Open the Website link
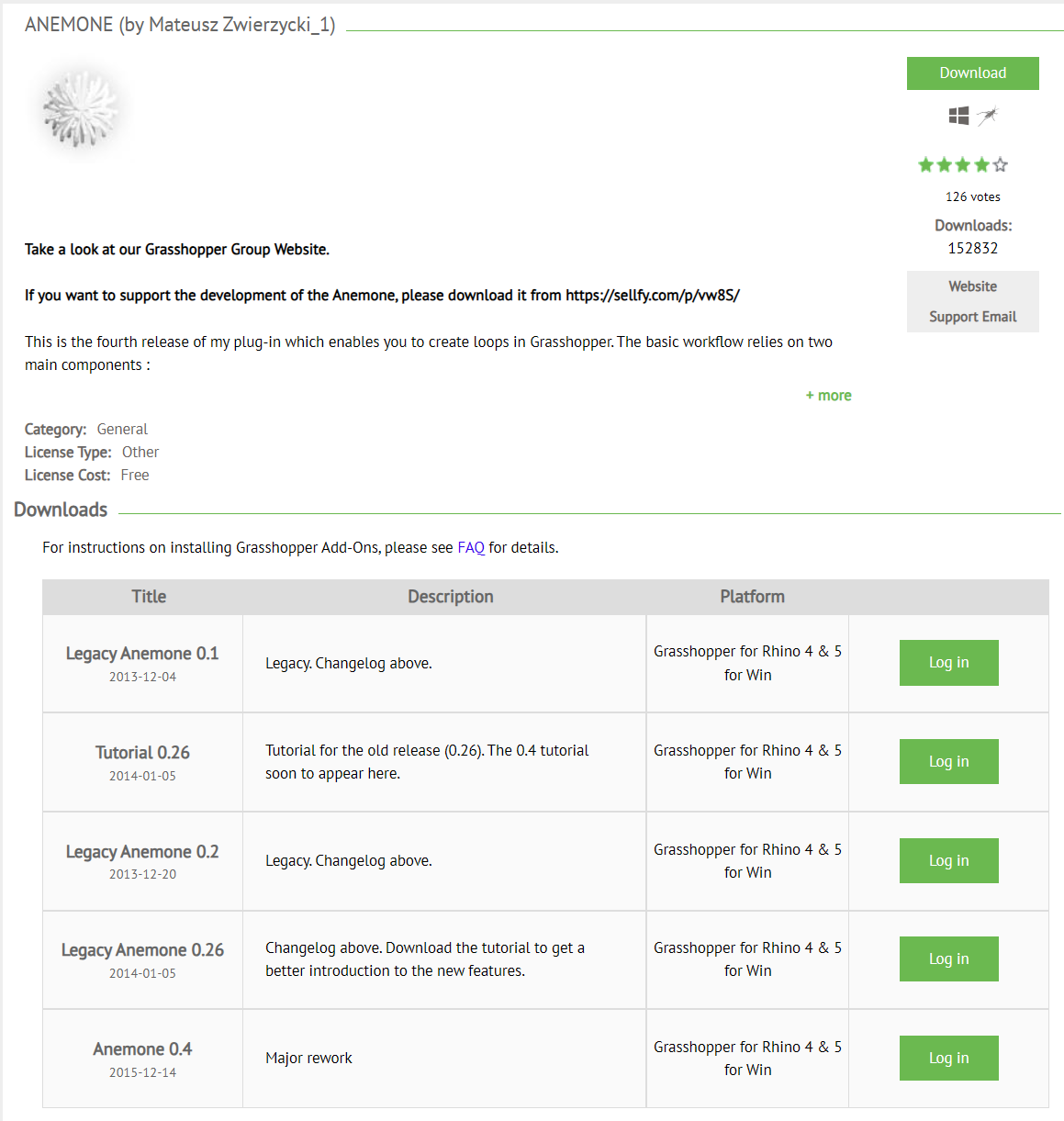The image size is (1064, 1121). (x=972, y=286)
